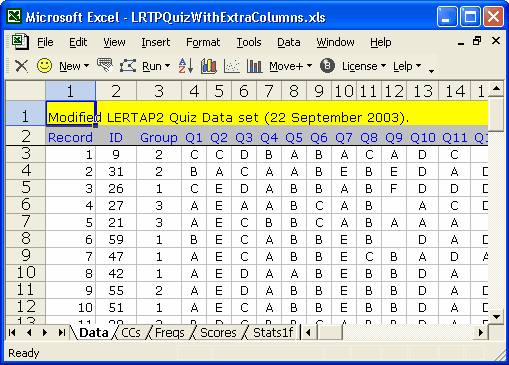Viewport: 509px width, 365px height.
Task: Select the ID cell containing 55
Action: click(x=116, y=290)
